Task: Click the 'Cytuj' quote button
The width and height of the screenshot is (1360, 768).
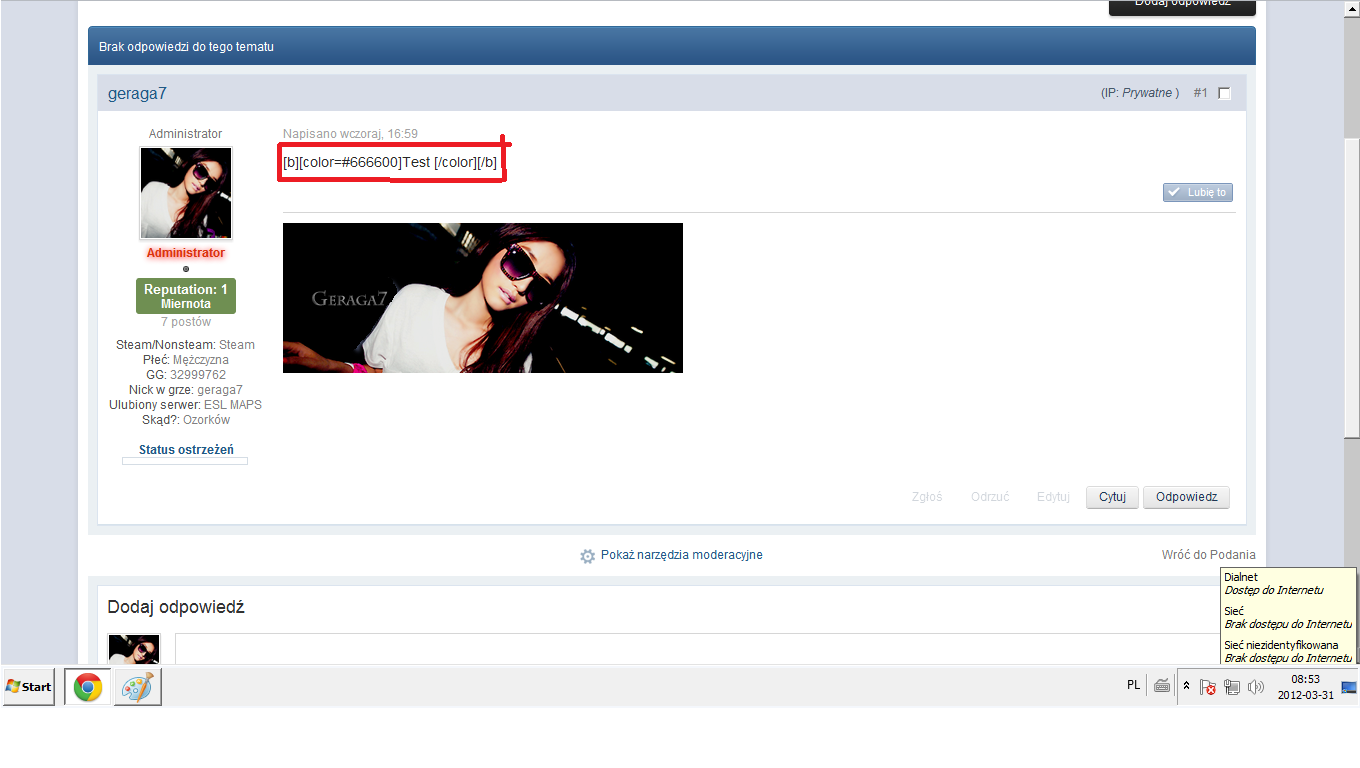Action: click(1112, 497)
